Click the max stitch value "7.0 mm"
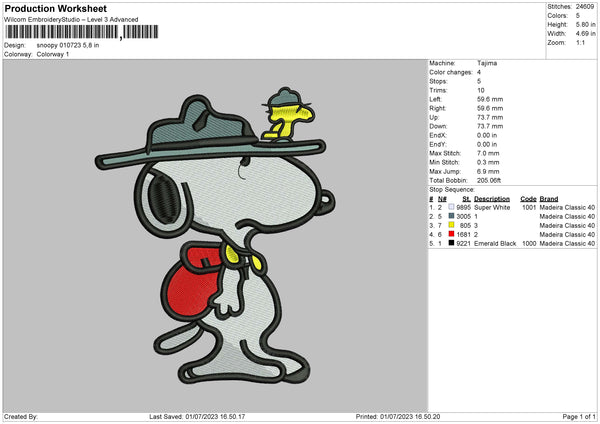The height and width of the screenshot is (424, 600). pos(488,153)
